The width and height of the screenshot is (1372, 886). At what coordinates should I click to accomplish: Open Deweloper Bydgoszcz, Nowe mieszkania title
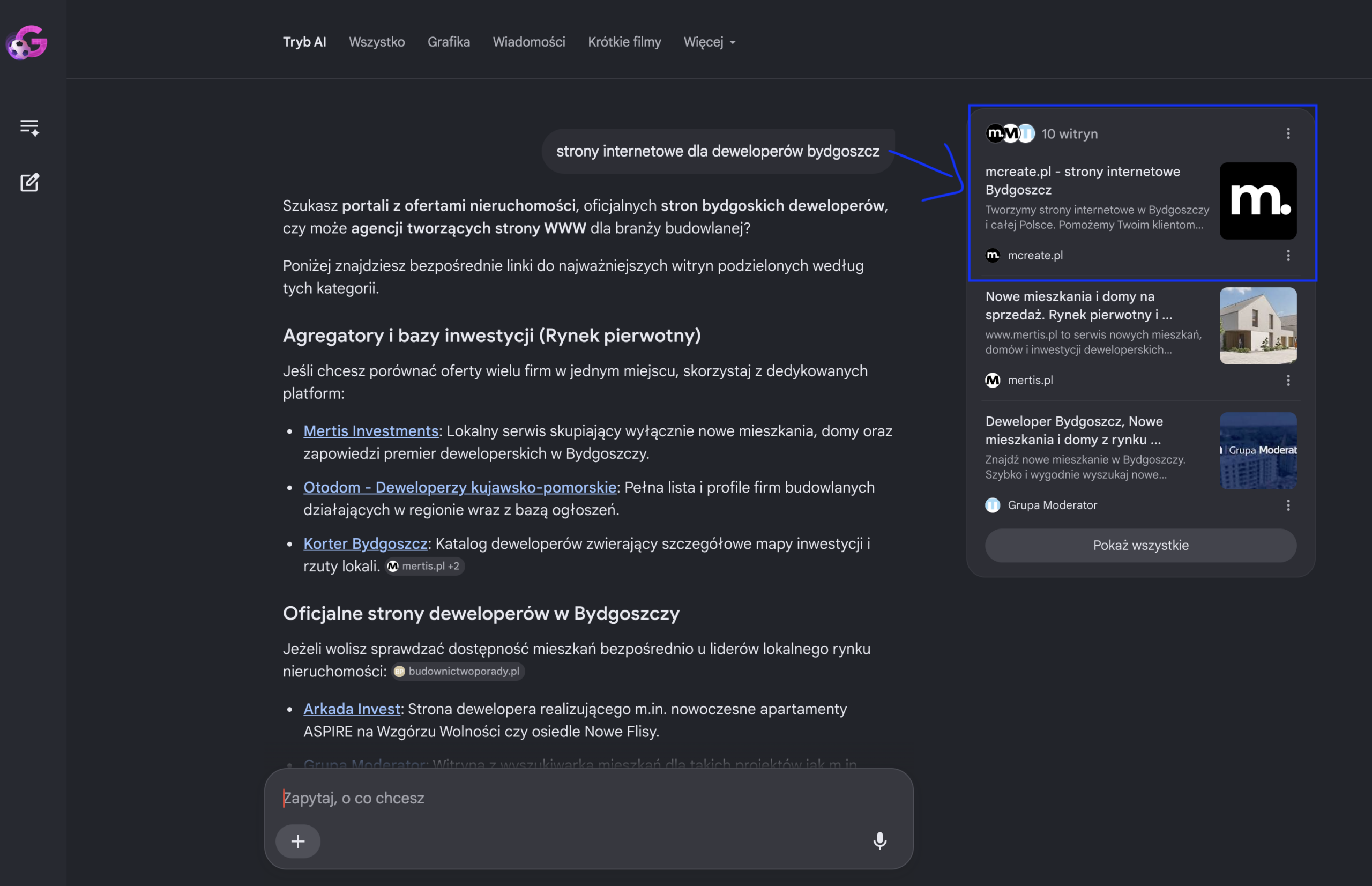(x=1074, y=430)
